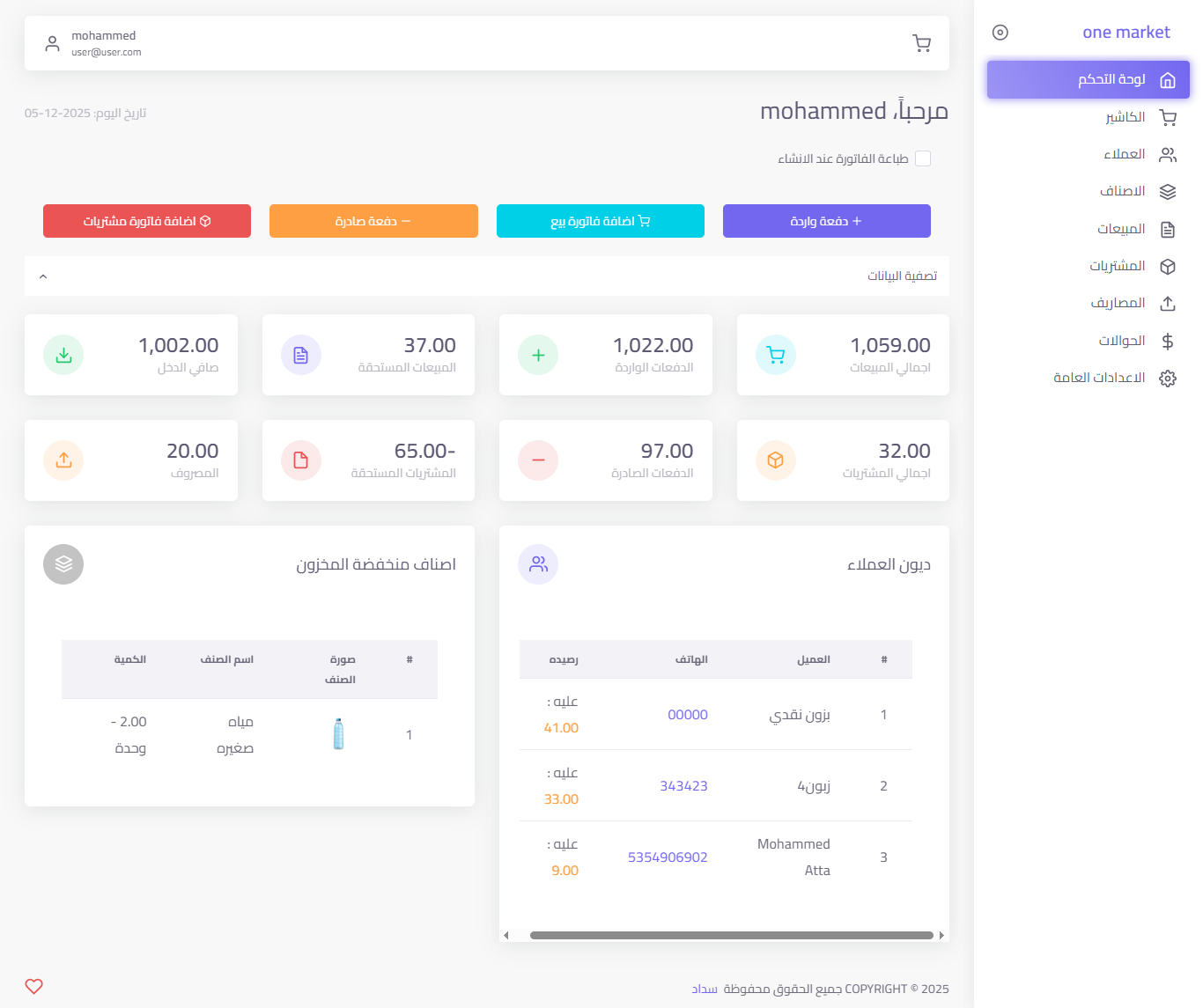This screenshot has height=1008, width=1203.
Task: Click the expenses upload icon
Action: tap(63, 460)
